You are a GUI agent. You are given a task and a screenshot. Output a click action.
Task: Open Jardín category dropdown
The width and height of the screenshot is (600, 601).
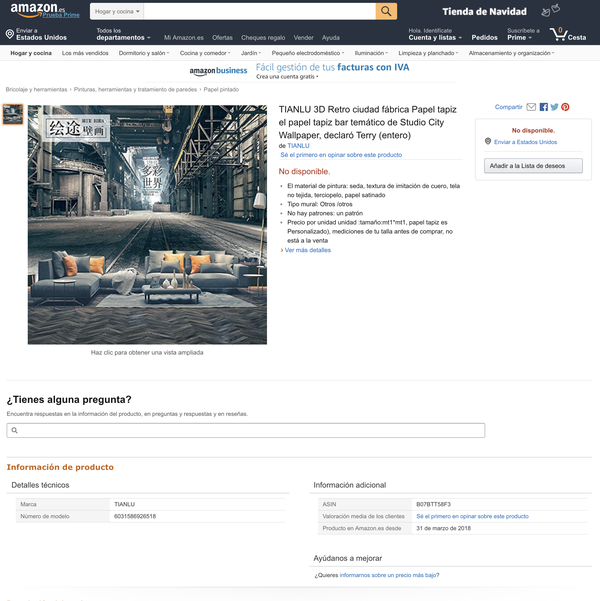point(251,53)
